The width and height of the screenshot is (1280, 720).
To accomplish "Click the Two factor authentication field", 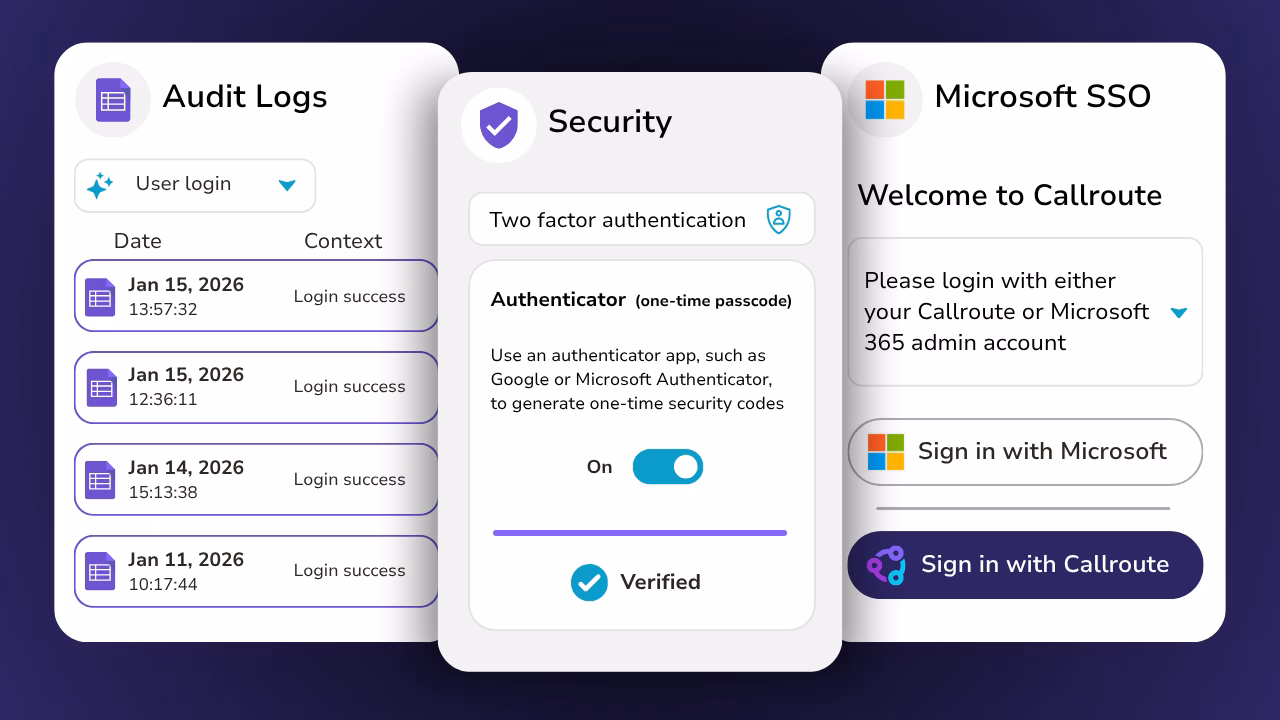I will 618,220.
